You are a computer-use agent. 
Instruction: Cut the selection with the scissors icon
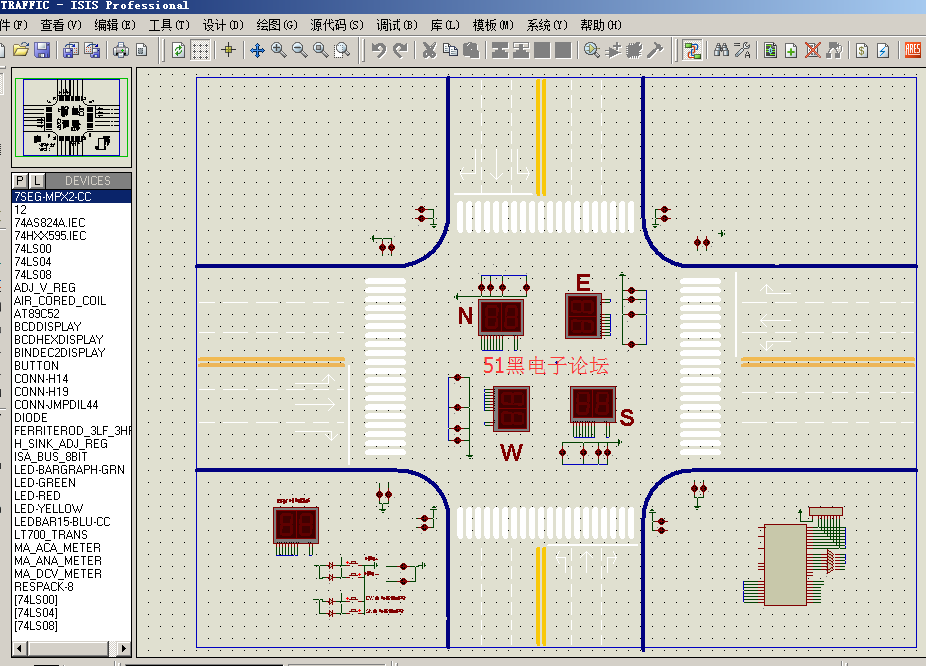click(x=429, y=50)
